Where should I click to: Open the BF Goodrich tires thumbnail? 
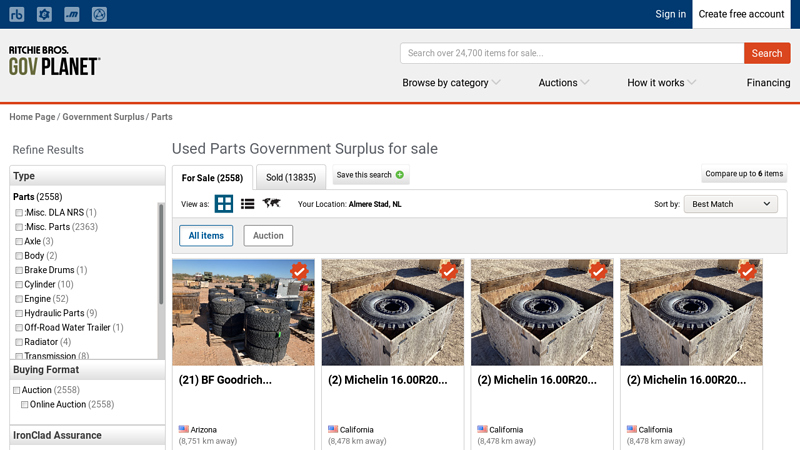point(243,312)
